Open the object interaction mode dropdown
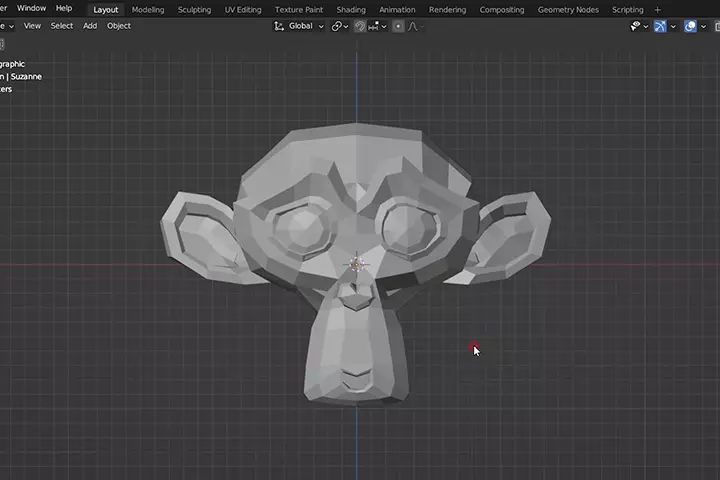This screenshot has width=720, height=480. tap(7, 26)
